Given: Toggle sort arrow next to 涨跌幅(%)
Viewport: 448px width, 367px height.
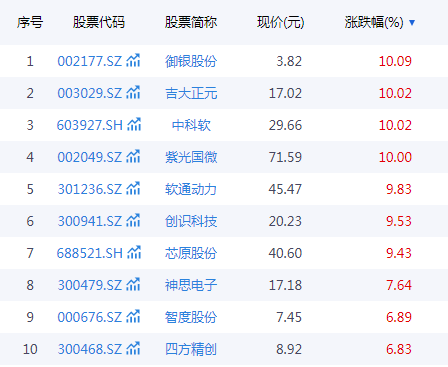Looking at the screenshot, I should click(412, 22).
